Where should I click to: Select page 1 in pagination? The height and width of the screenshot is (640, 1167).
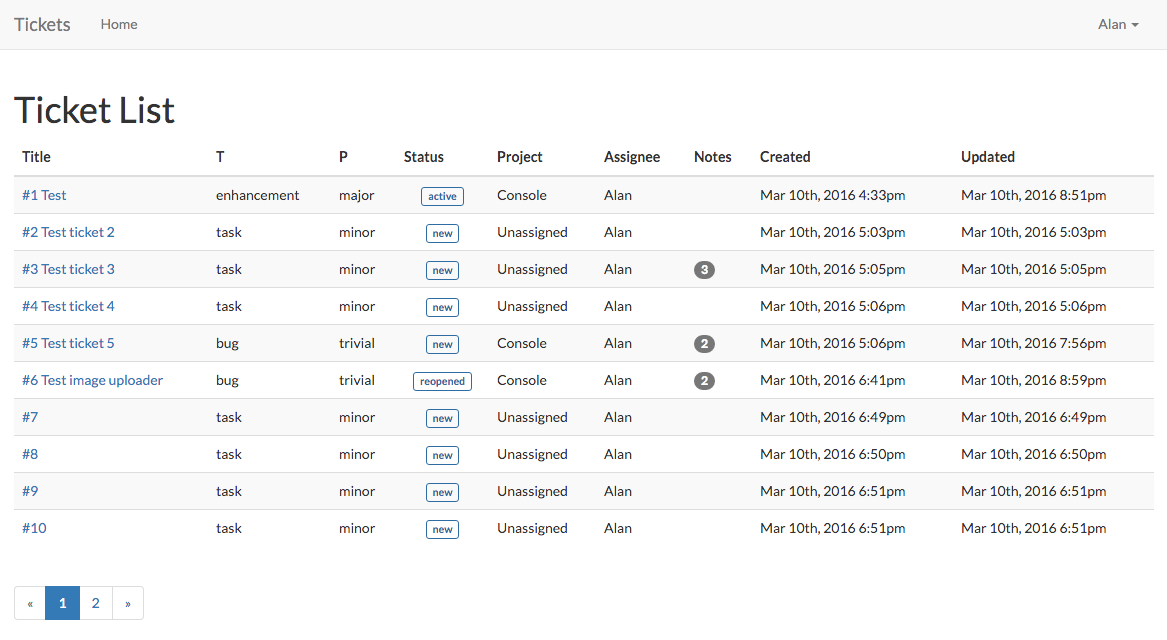(63, 604)
